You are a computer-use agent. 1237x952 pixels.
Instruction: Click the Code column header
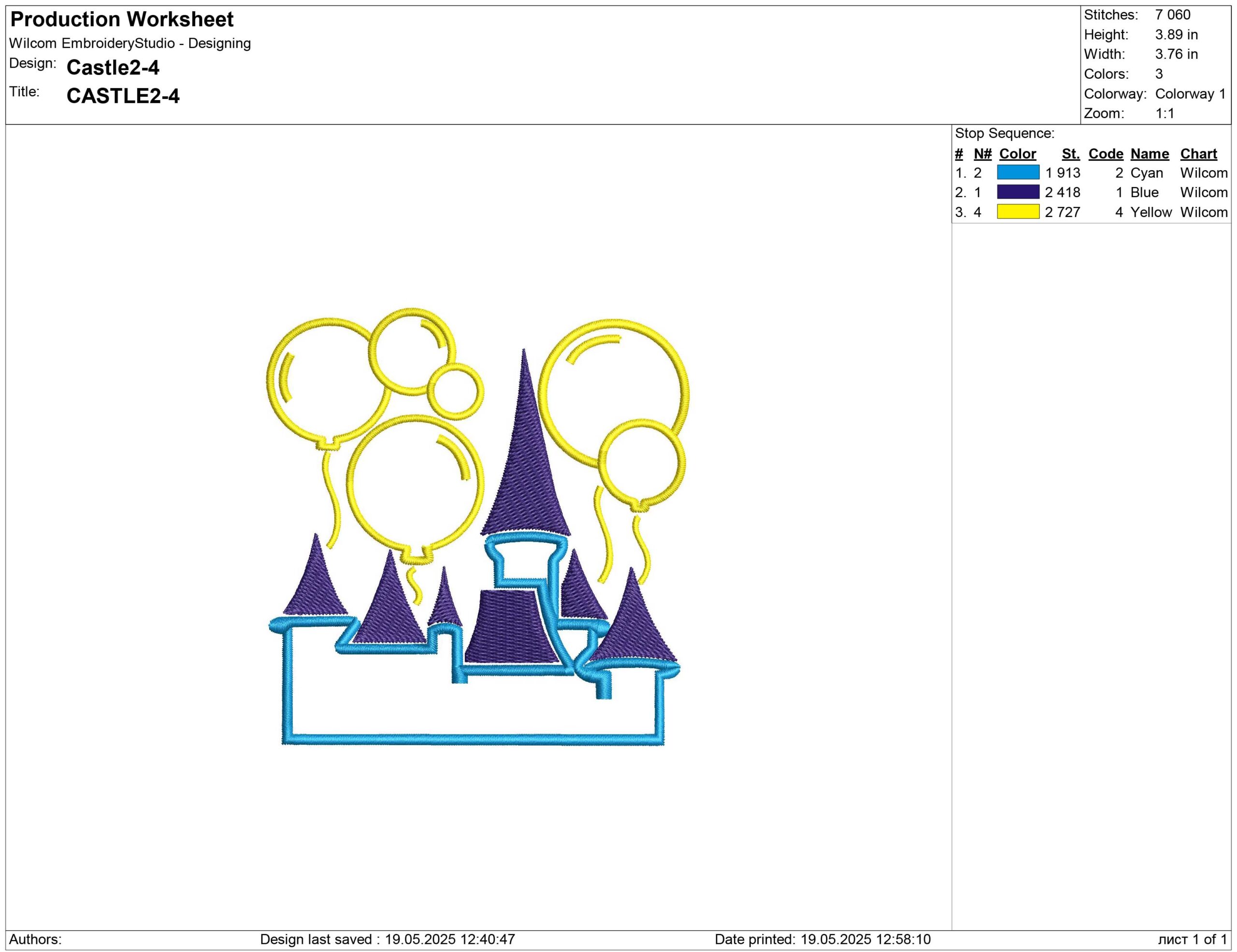pyautogui.click(x=1106, y=154)
